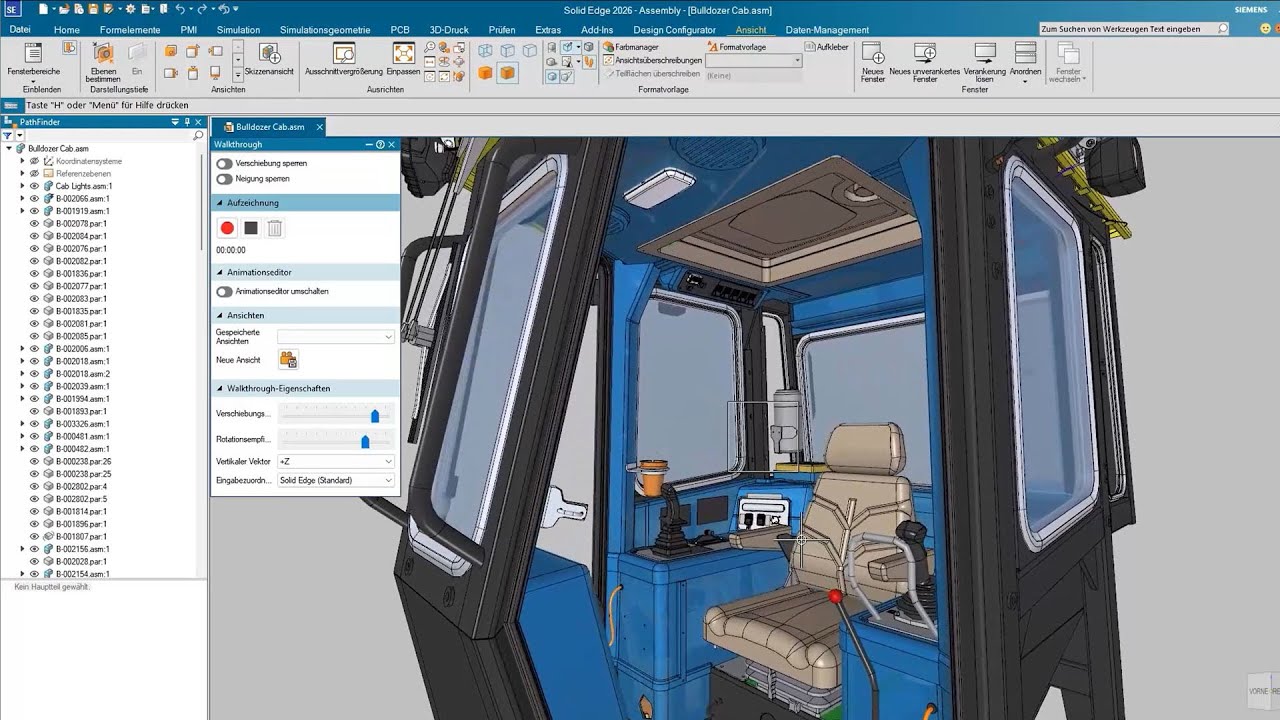The height and width of the screenshot is (720, 1280).
Task: Click Verankerung lösen
Action: click(985, 62)
